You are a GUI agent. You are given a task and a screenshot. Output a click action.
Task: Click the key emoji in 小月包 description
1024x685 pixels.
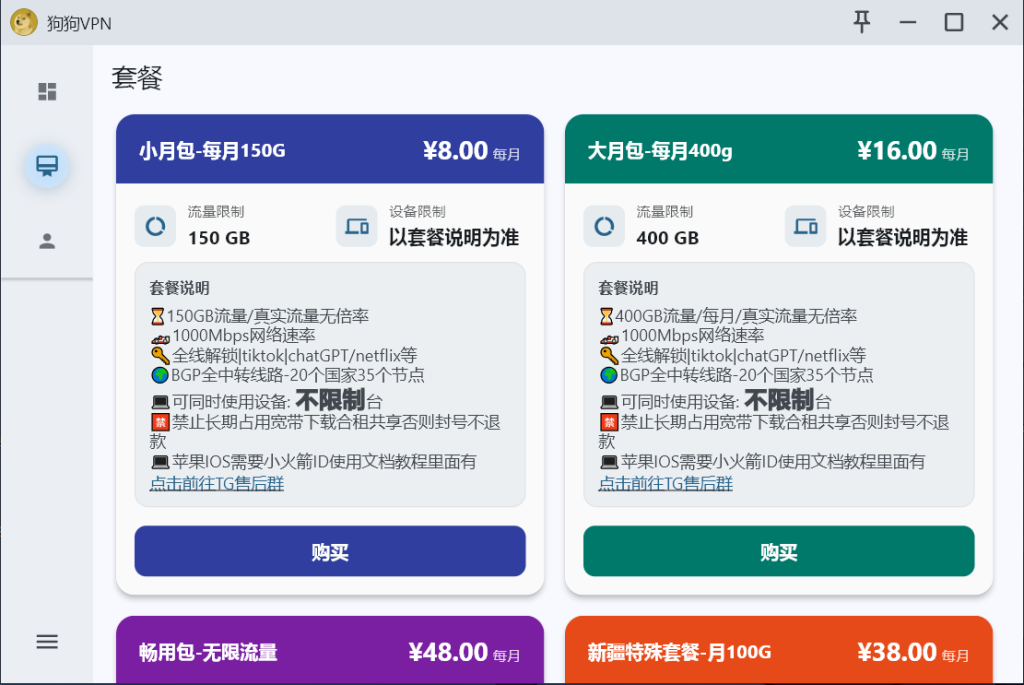pyautogui.click(x=160, y=356)
